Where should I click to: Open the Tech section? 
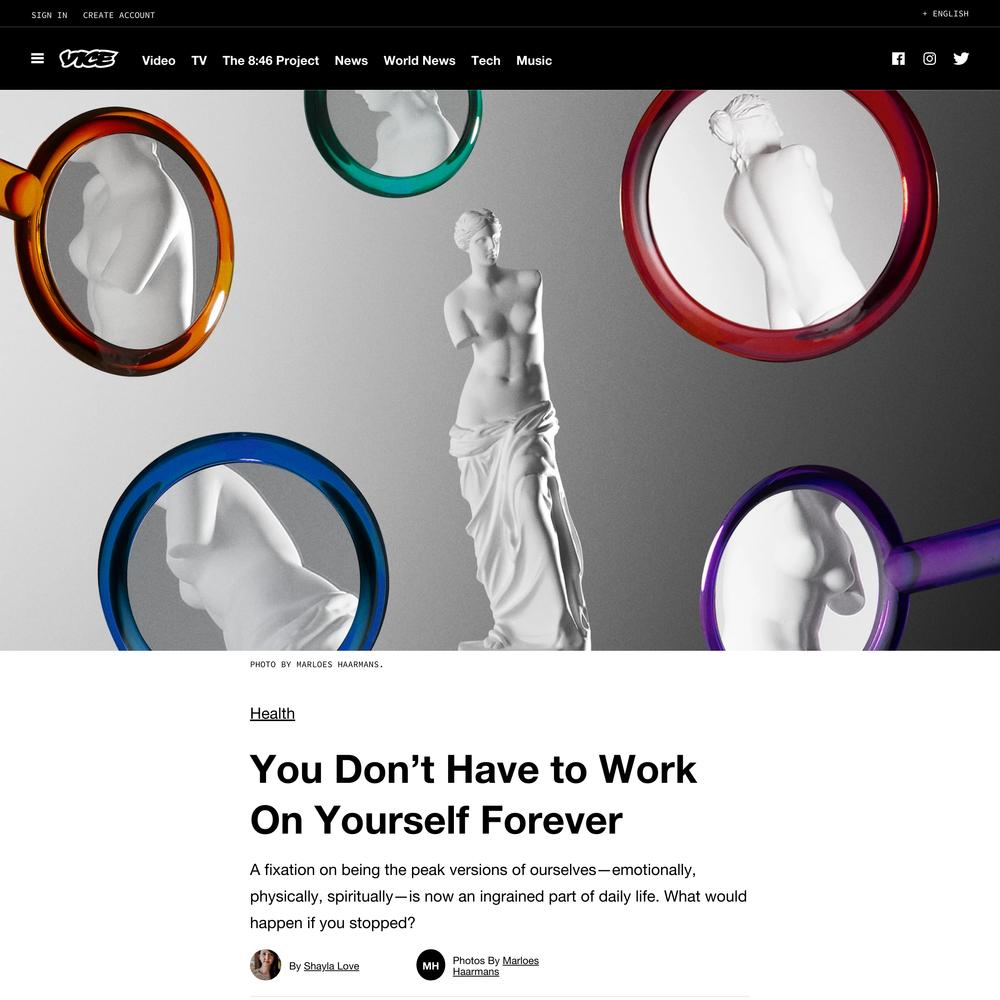(x=485, y=61)
